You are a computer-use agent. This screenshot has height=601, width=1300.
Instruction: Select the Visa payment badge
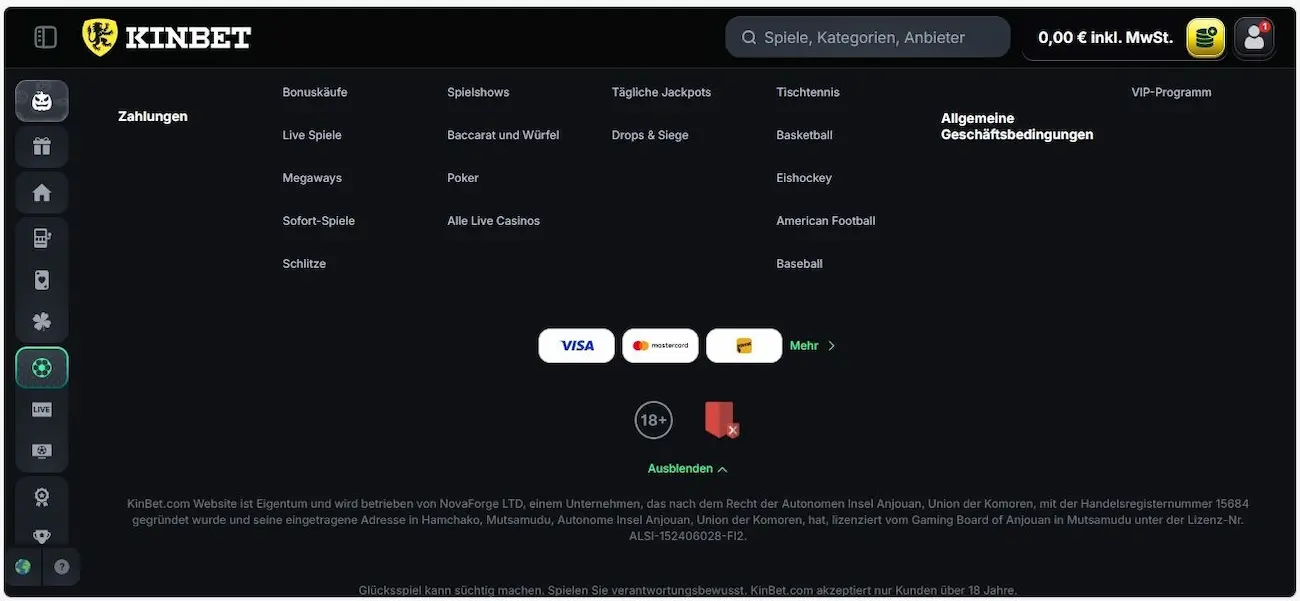577,346
